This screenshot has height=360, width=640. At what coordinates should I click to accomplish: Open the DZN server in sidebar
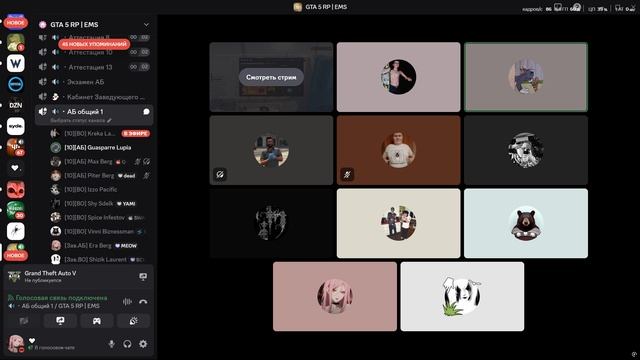tap(16, 105)
